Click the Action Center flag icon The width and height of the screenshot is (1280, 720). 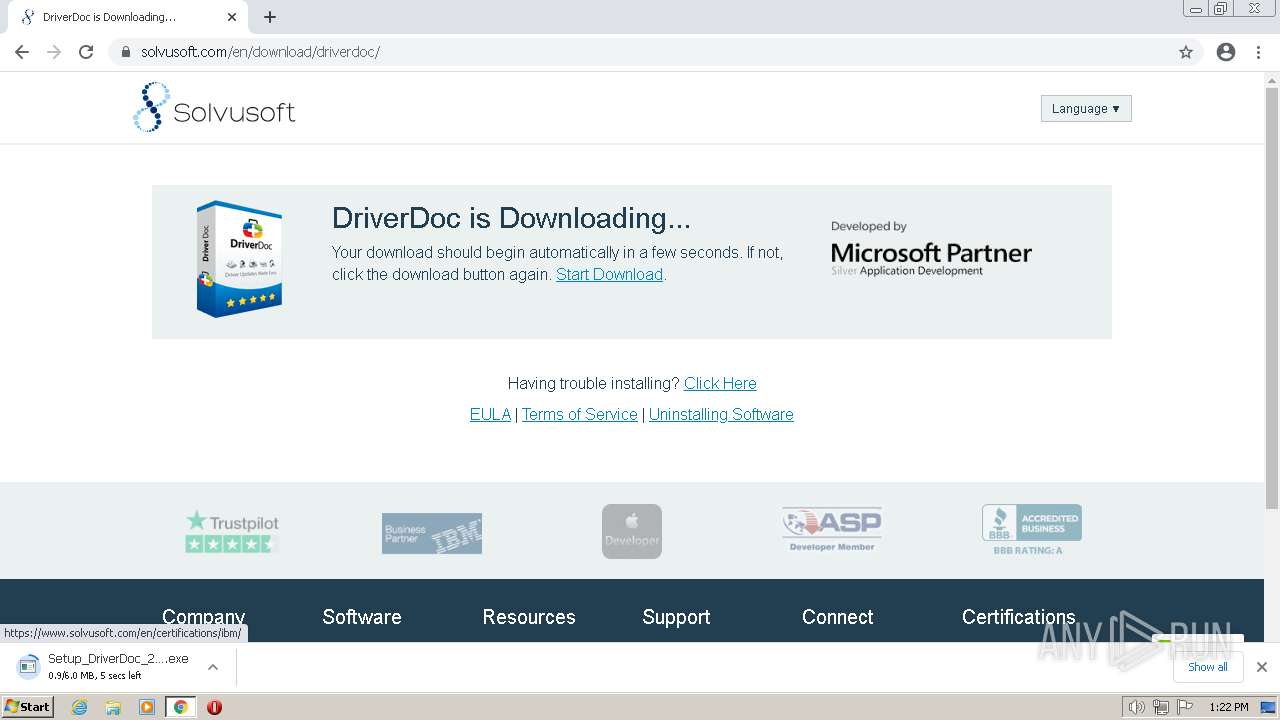click(1185, 707)
